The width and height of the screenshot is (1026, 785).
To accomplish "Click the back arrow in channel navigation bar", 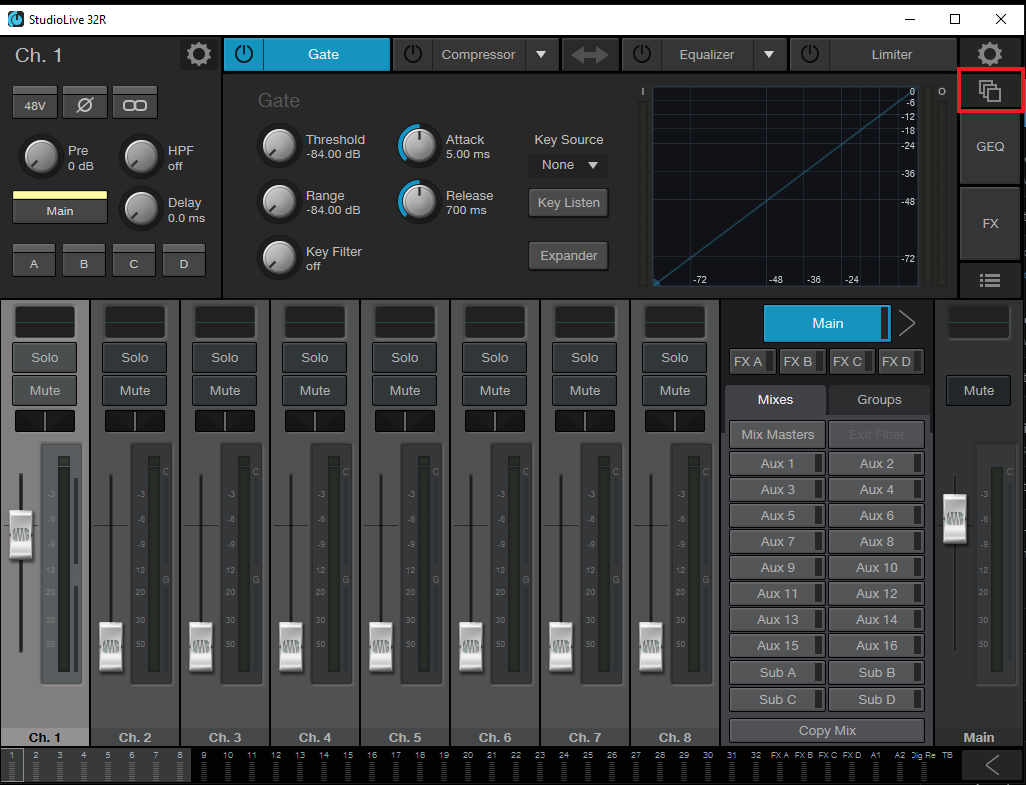I will click(993, 765).
